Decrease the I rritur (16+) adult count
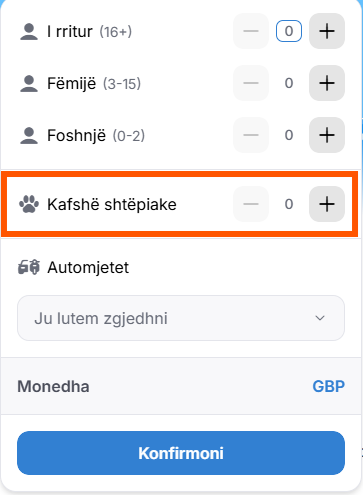This screenshot has height=495, width=363. pos(251,31)
